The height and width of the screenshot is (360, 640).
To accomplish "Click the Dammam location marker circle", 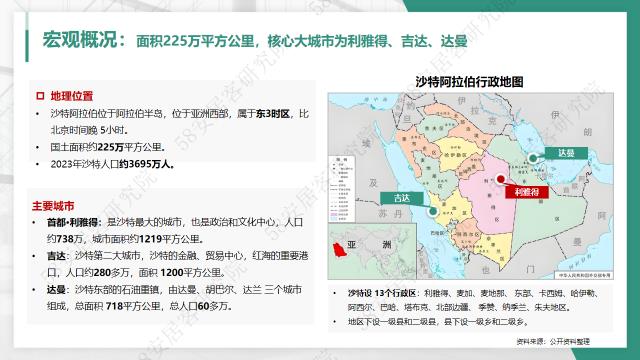I will click(532, 158).
